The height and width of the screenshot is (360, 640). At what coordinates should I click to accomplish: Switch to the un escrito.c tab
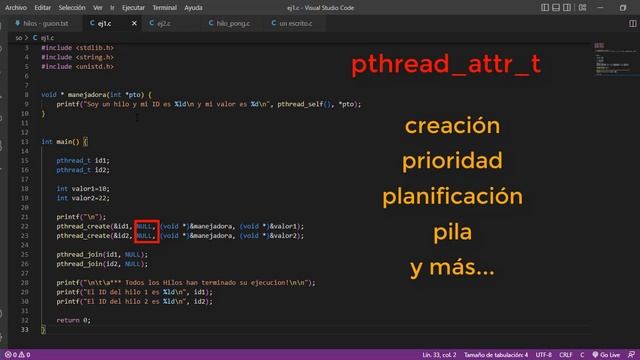tap(295, 23)
